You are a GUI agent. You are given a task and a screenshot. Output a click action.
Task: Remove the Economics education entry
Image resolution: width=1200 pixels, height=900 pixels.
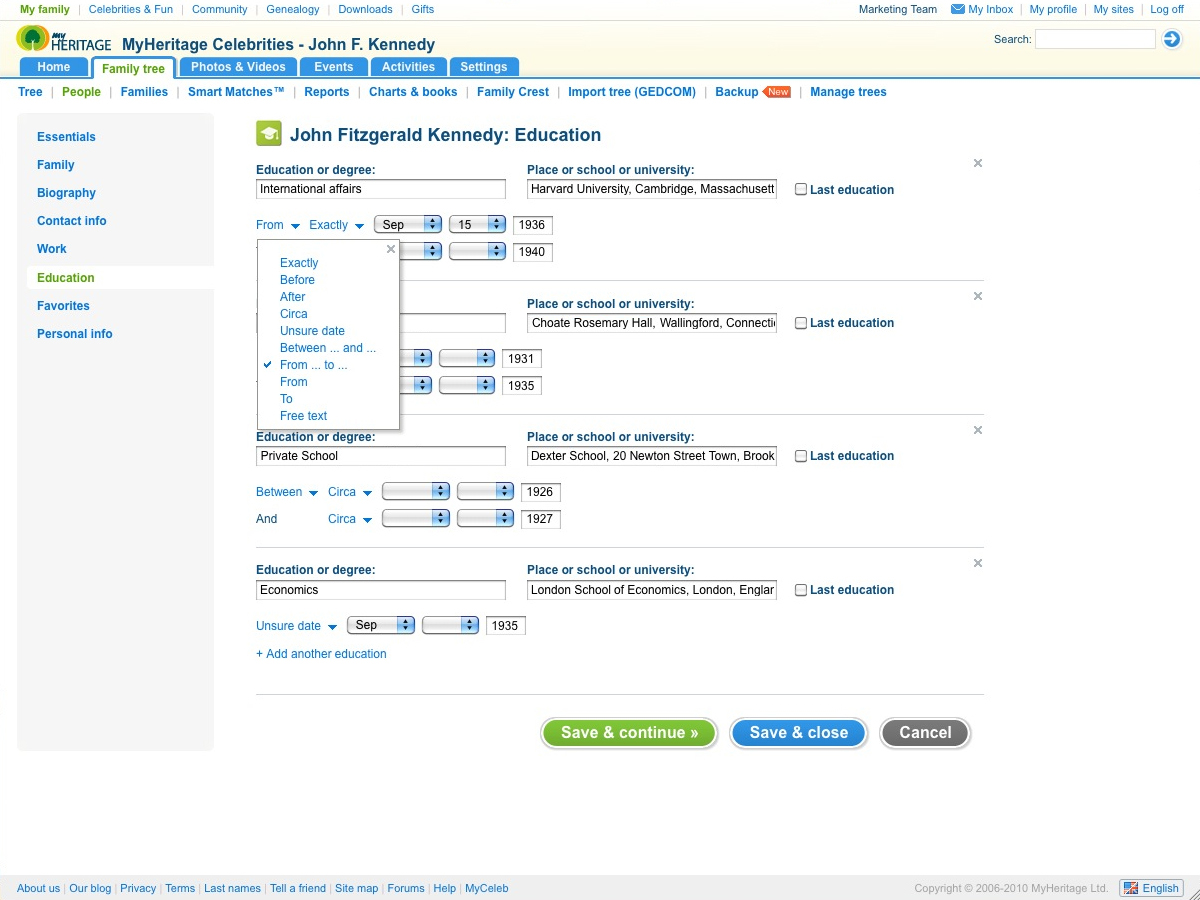978,563
